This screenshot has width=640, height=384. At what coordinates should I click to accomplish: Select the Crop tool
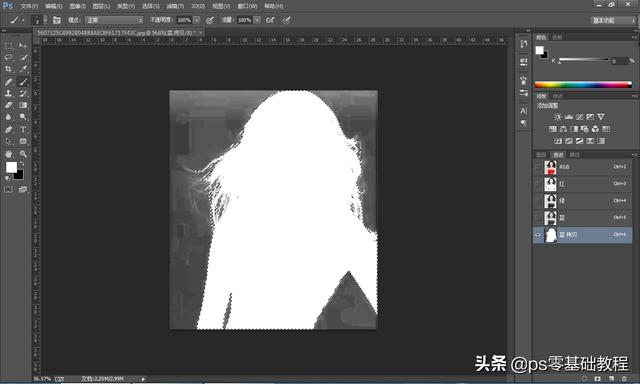tap(9, 69)
